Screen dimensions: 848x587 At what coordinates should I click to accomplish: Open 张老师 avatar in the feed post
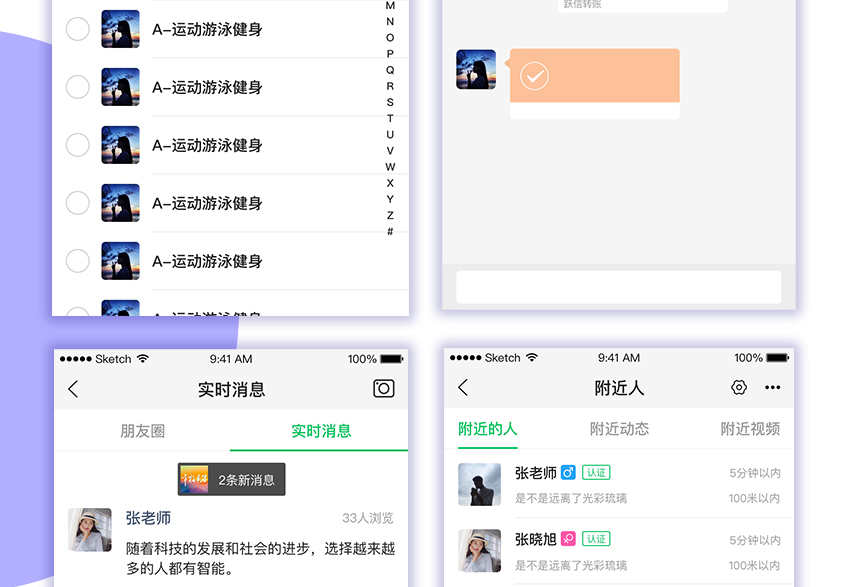[x=90, y=530]
